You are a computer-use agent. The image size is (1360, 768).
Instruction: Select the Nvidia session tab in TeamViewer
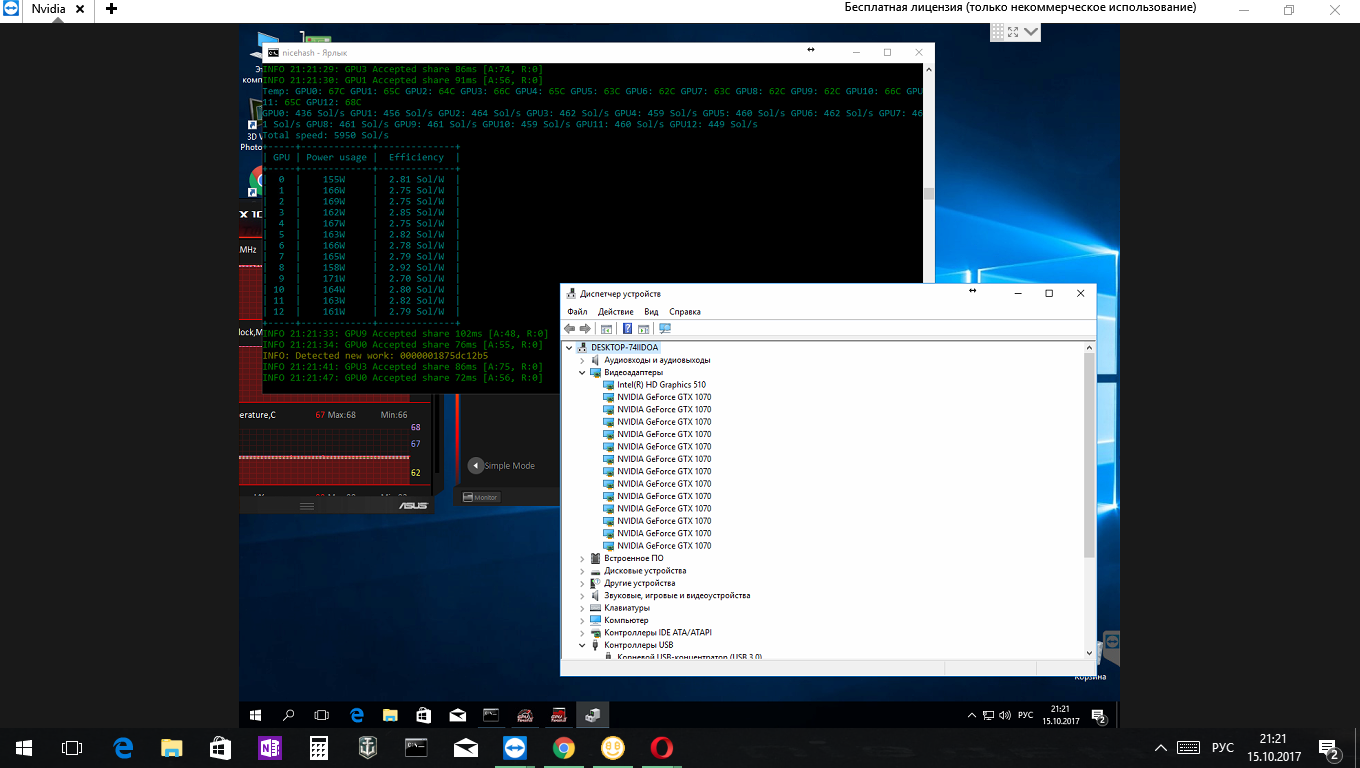pos(48,8)
